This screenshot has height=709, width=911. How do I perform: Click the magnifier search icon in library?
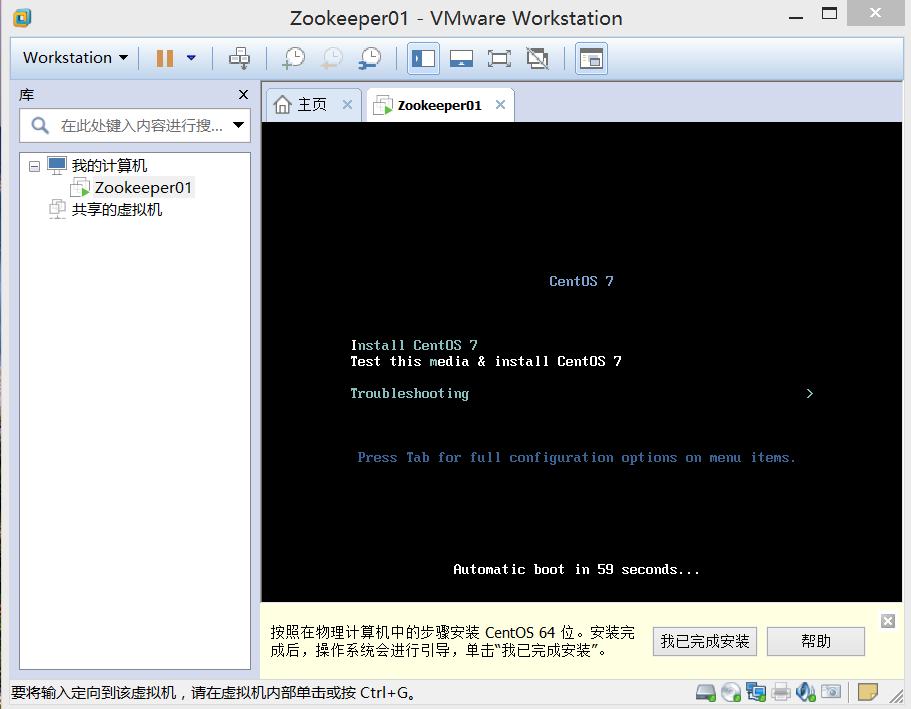[40, 125]
